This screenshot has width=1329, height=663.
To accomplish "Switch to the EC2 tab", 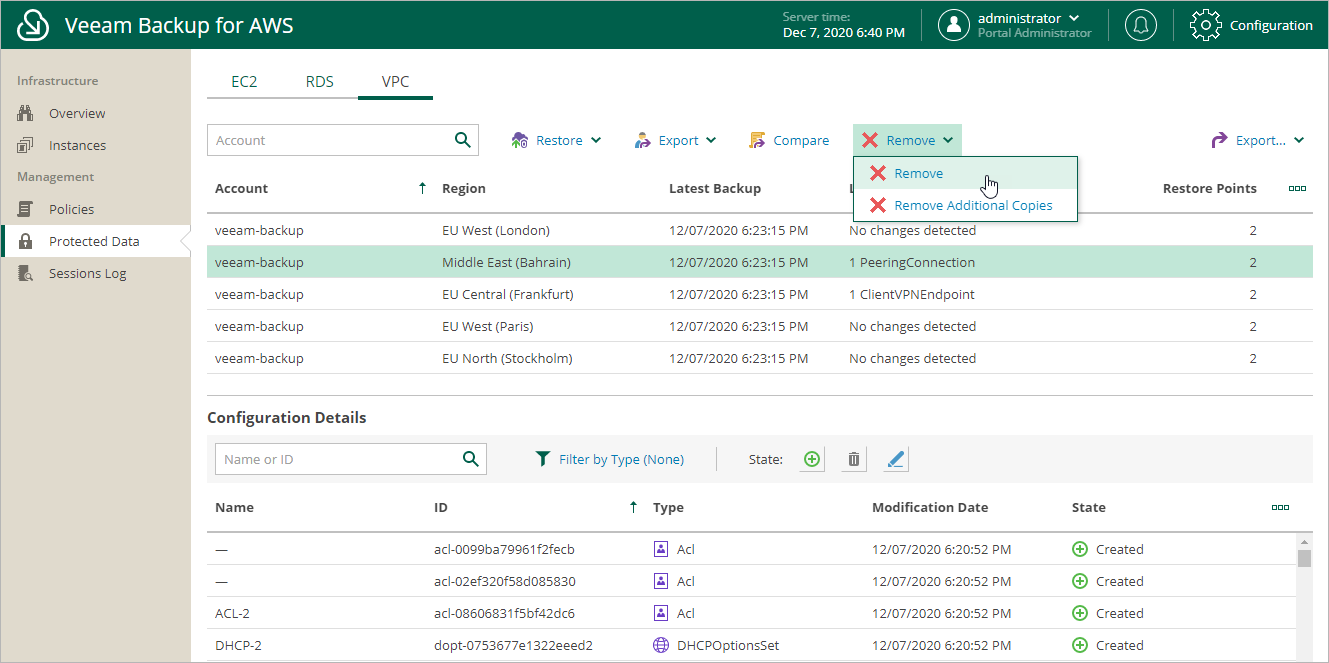I will point(244,82).
